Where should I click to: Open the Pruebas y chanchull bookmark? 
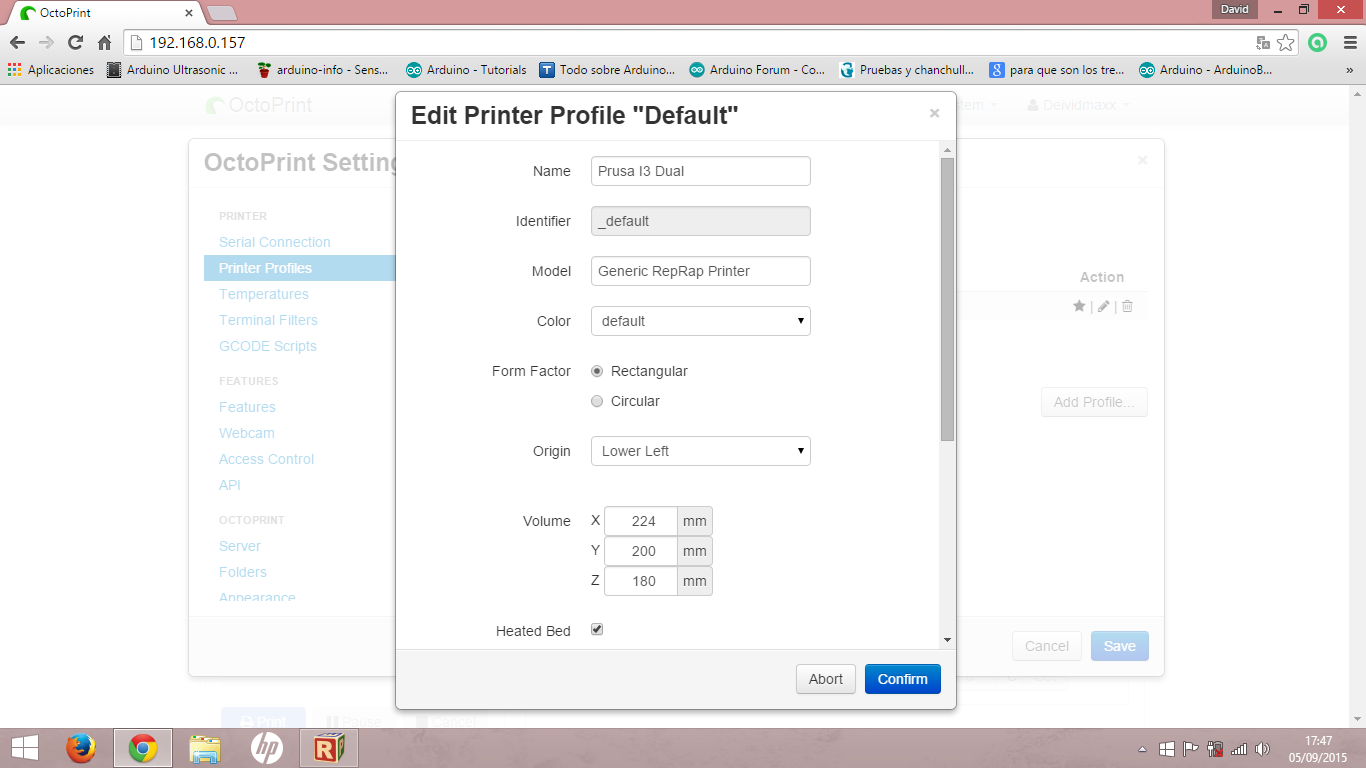coord(907,70)
